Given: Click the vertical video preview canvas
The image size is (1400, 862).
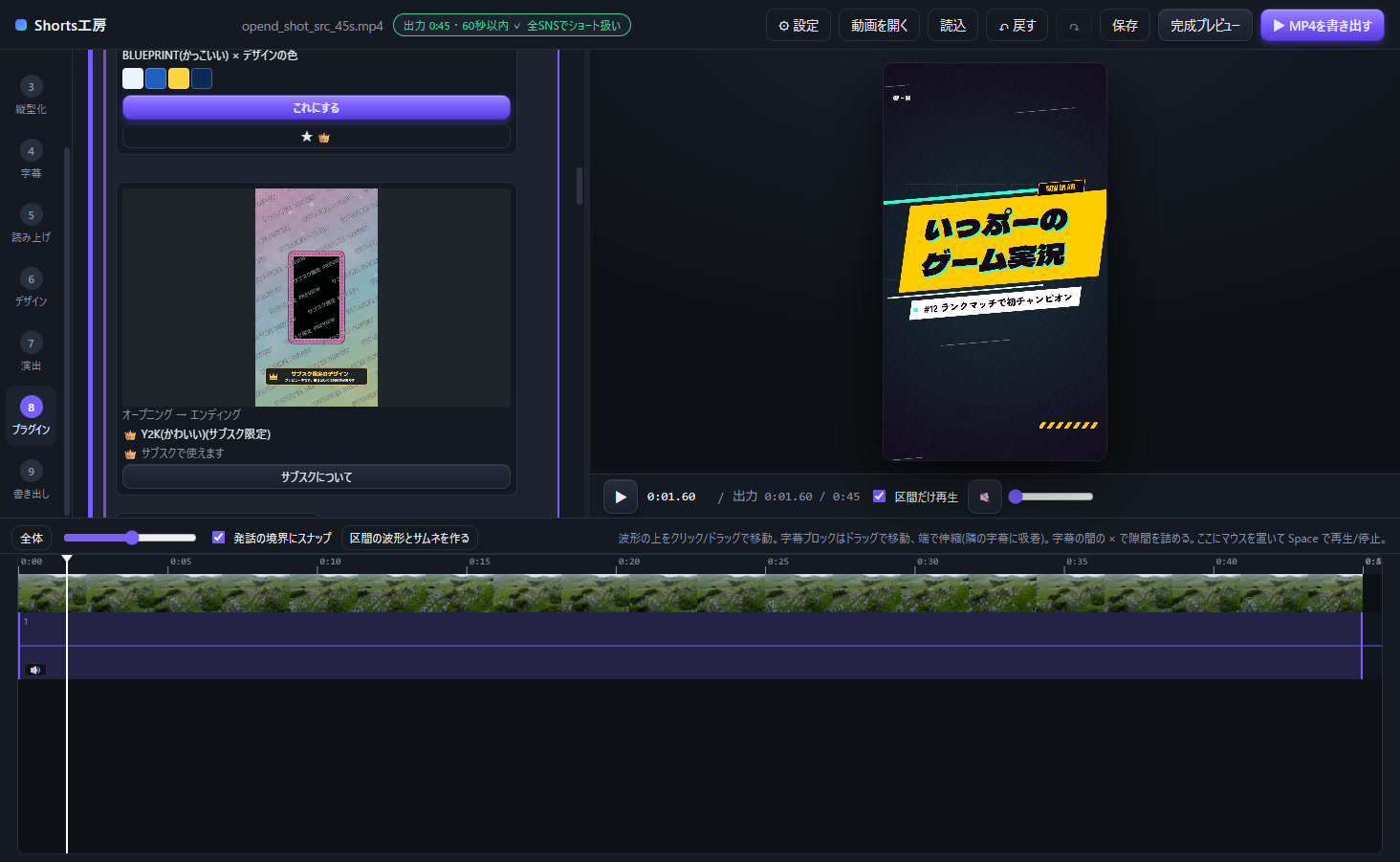Looking at the screenshot, I should point(995,262).
